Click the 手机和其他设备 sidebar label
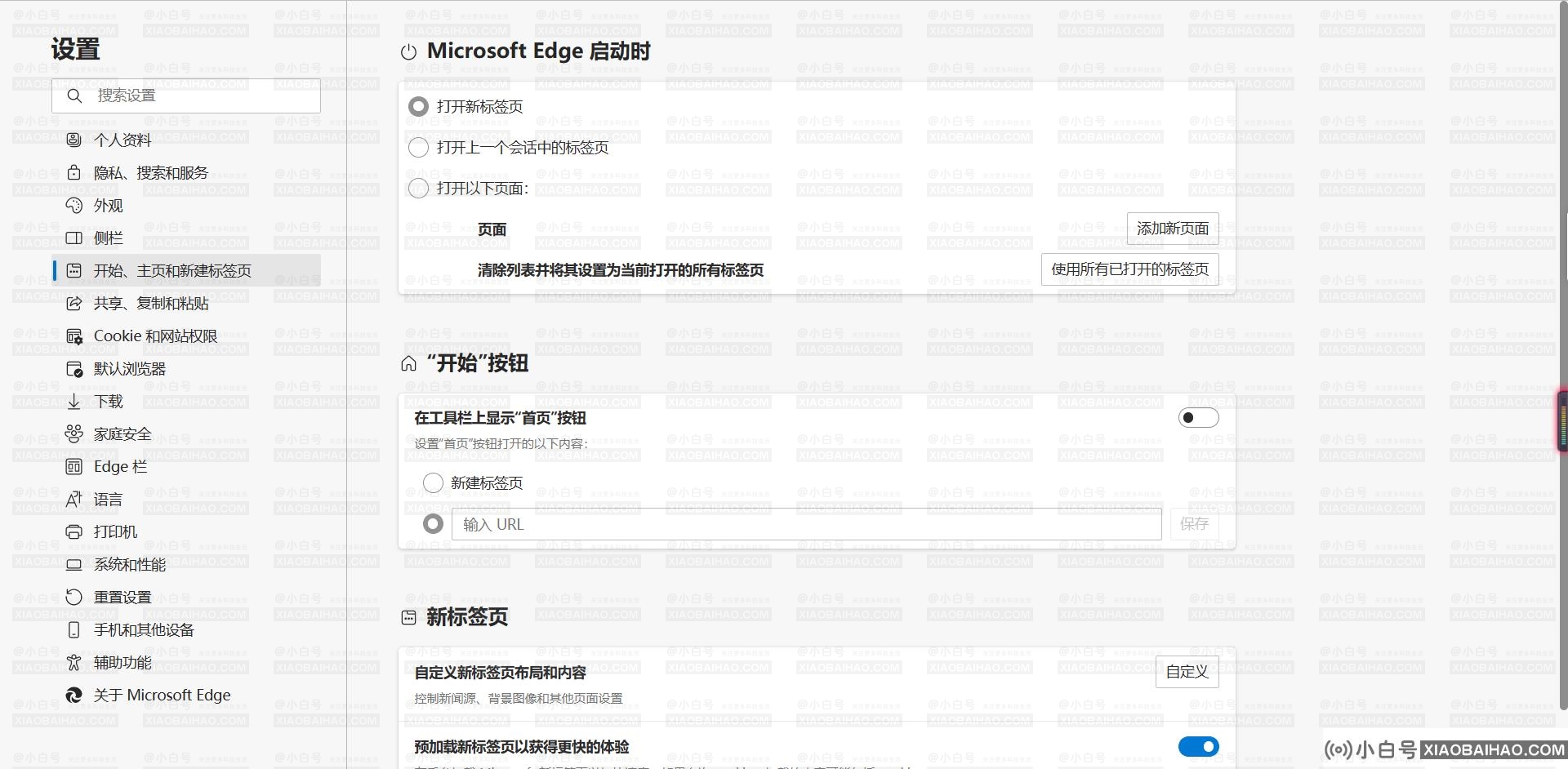The height and width of the screenshot is (769, 1568). 144,629
